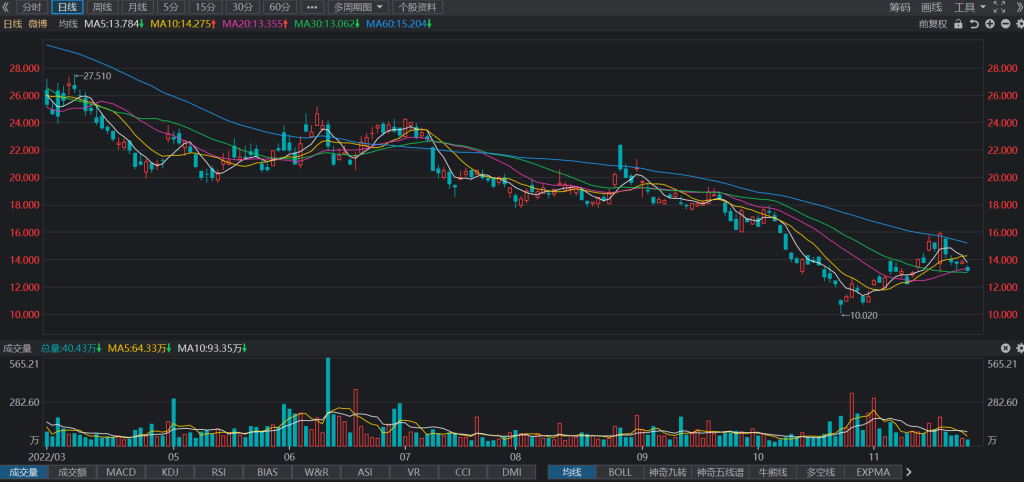Select the 多空线 overlay tab

[x=822, y=472]
